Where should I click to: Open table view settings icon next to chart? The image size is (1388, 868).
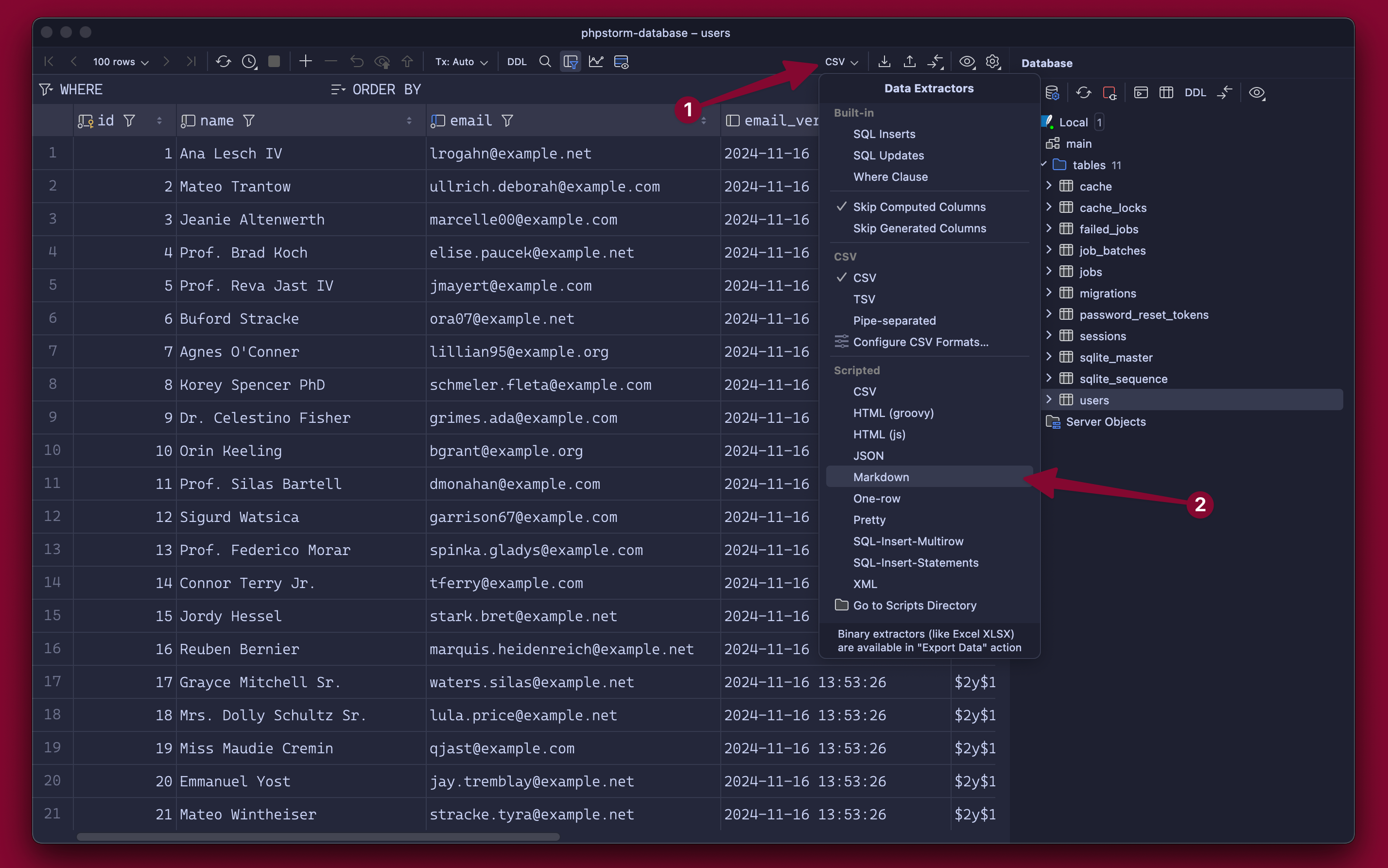pos(621,61)
